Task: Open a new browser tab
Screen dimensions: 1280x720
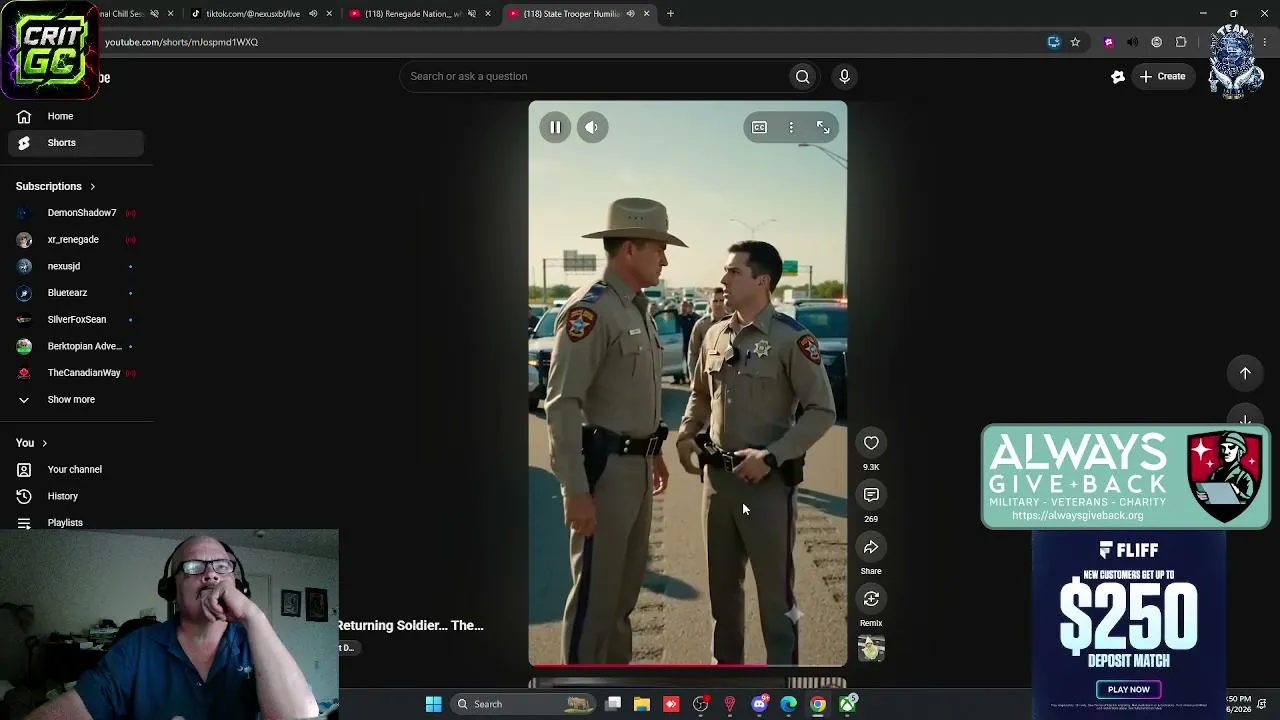Action: coord(670,14)
